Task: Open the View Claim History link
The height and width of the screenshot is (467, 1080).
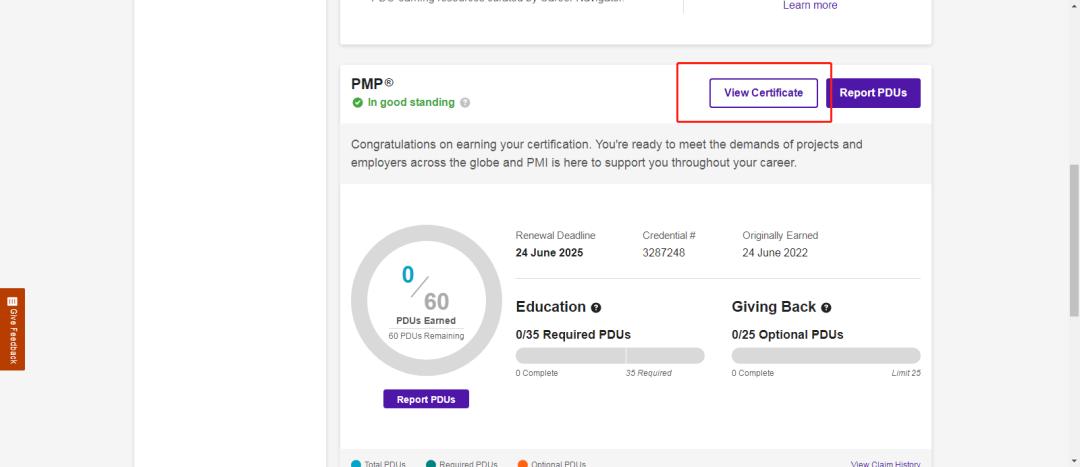Action: tap(885, 463)
